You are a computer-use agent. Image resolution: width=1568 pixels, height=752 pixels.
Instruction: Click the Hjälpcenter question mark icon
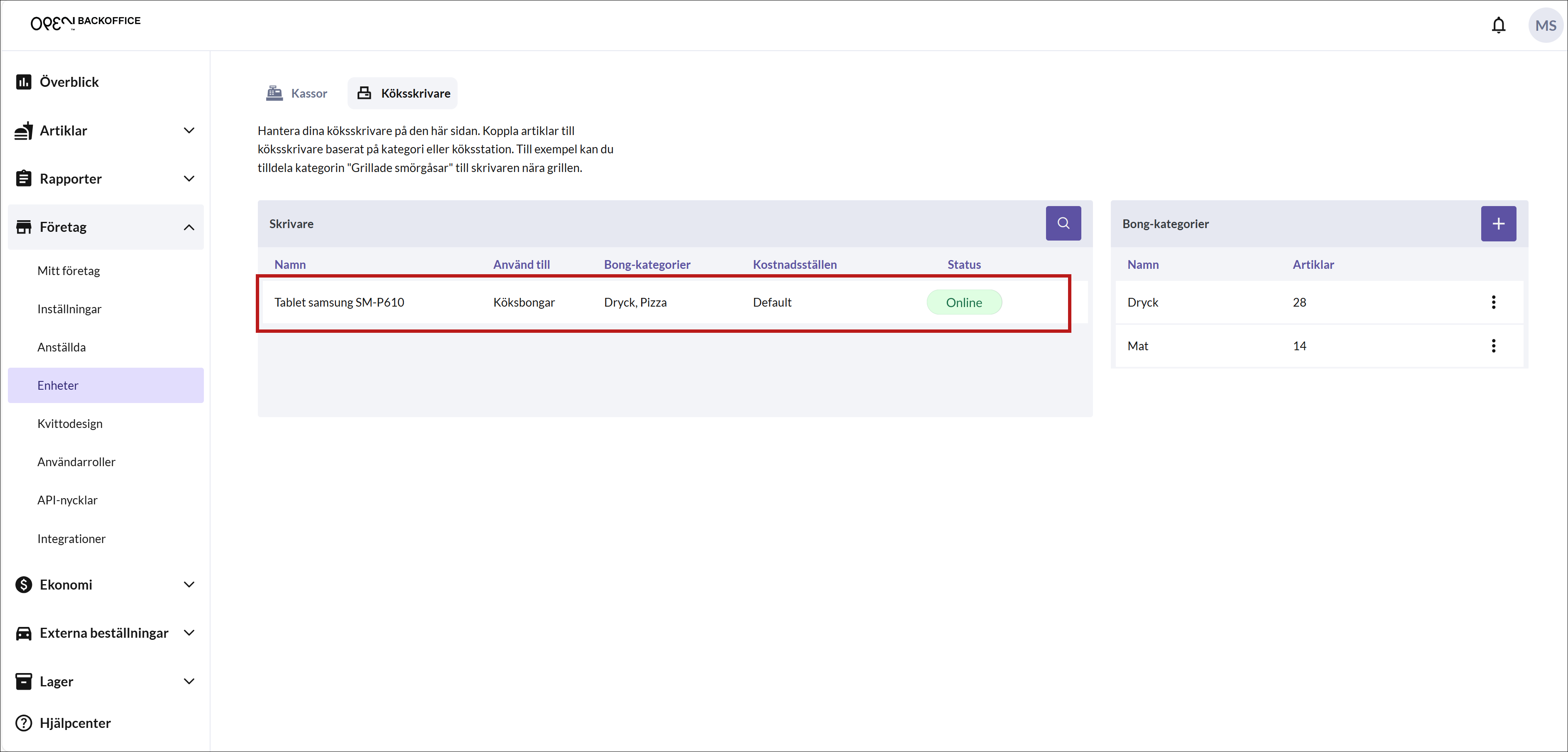pos(24,723)
